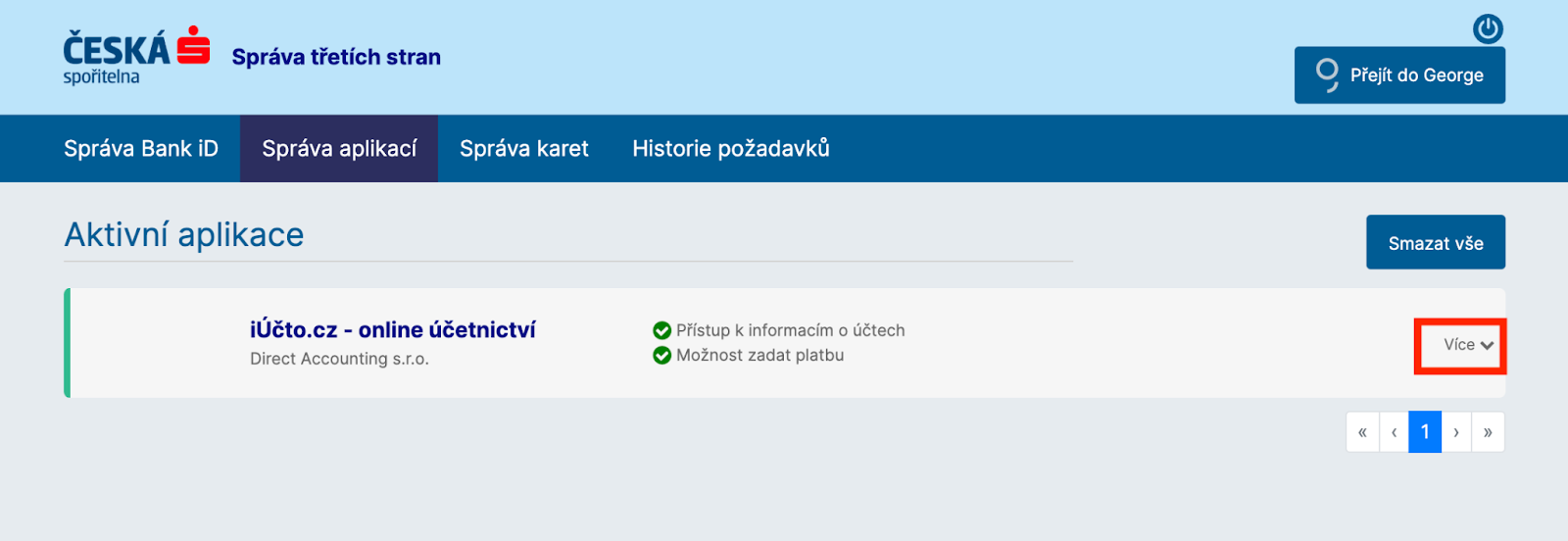Click the Aktivní aplikace heading
The width and height of the screenshot is (1568, 541).
click(184, 235)
